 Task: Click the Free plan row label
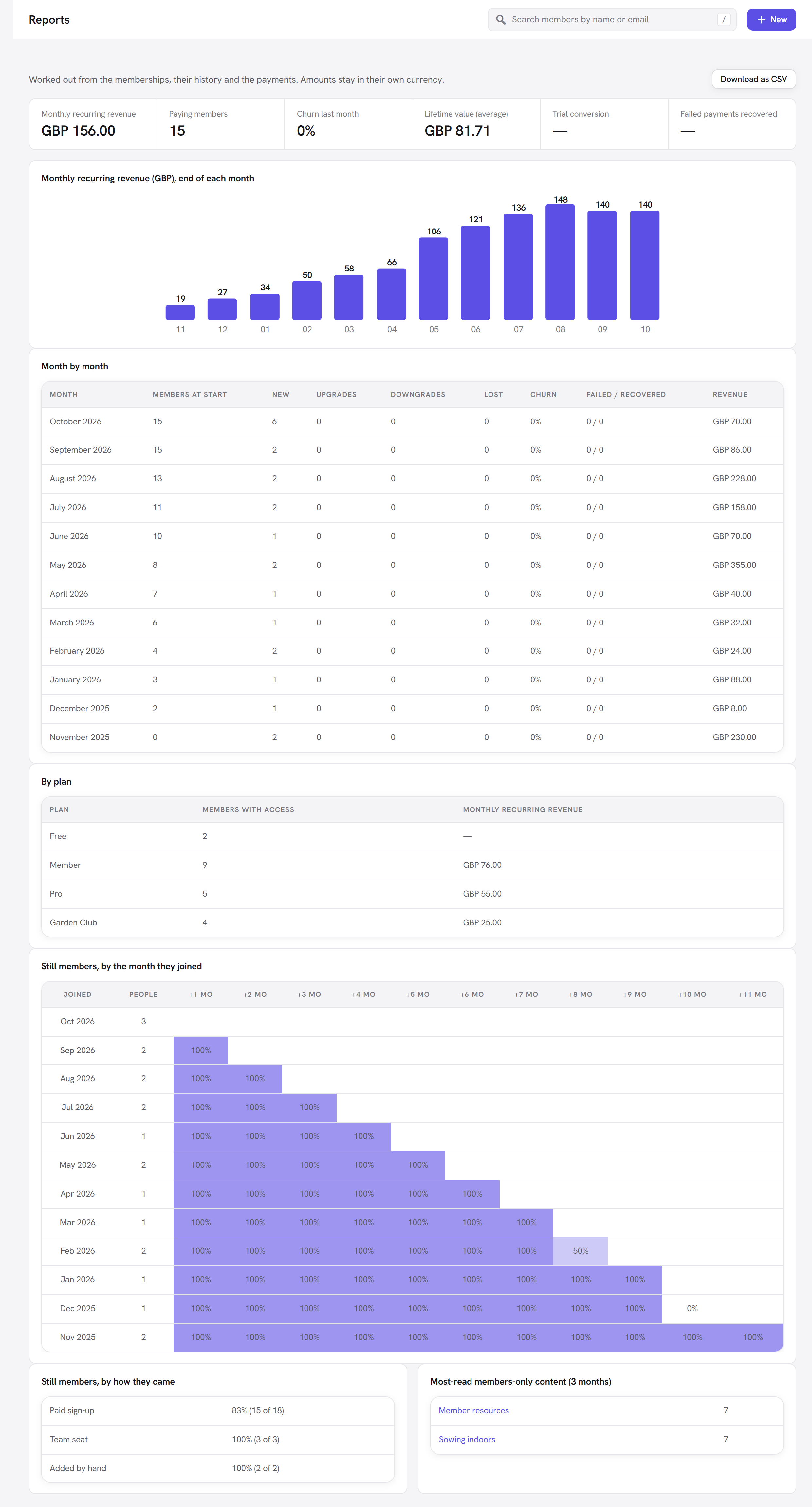click(x=58, y=836)
